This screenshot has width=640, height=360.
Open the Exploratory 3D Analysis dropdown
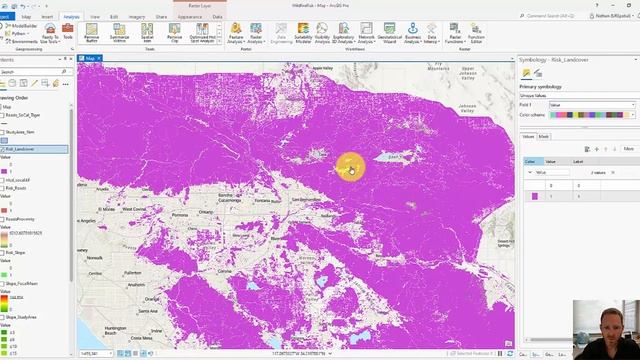click(x=343, y=33)
